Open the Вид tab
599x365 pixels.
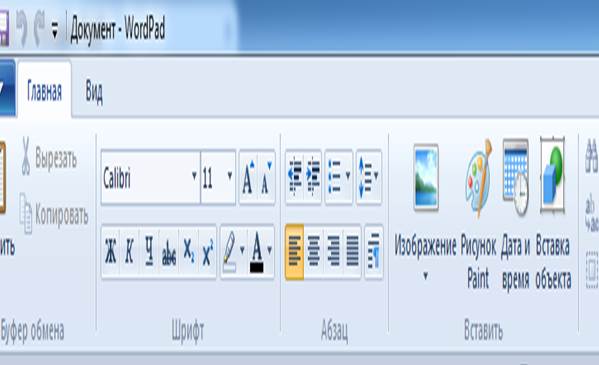point(94,92)
